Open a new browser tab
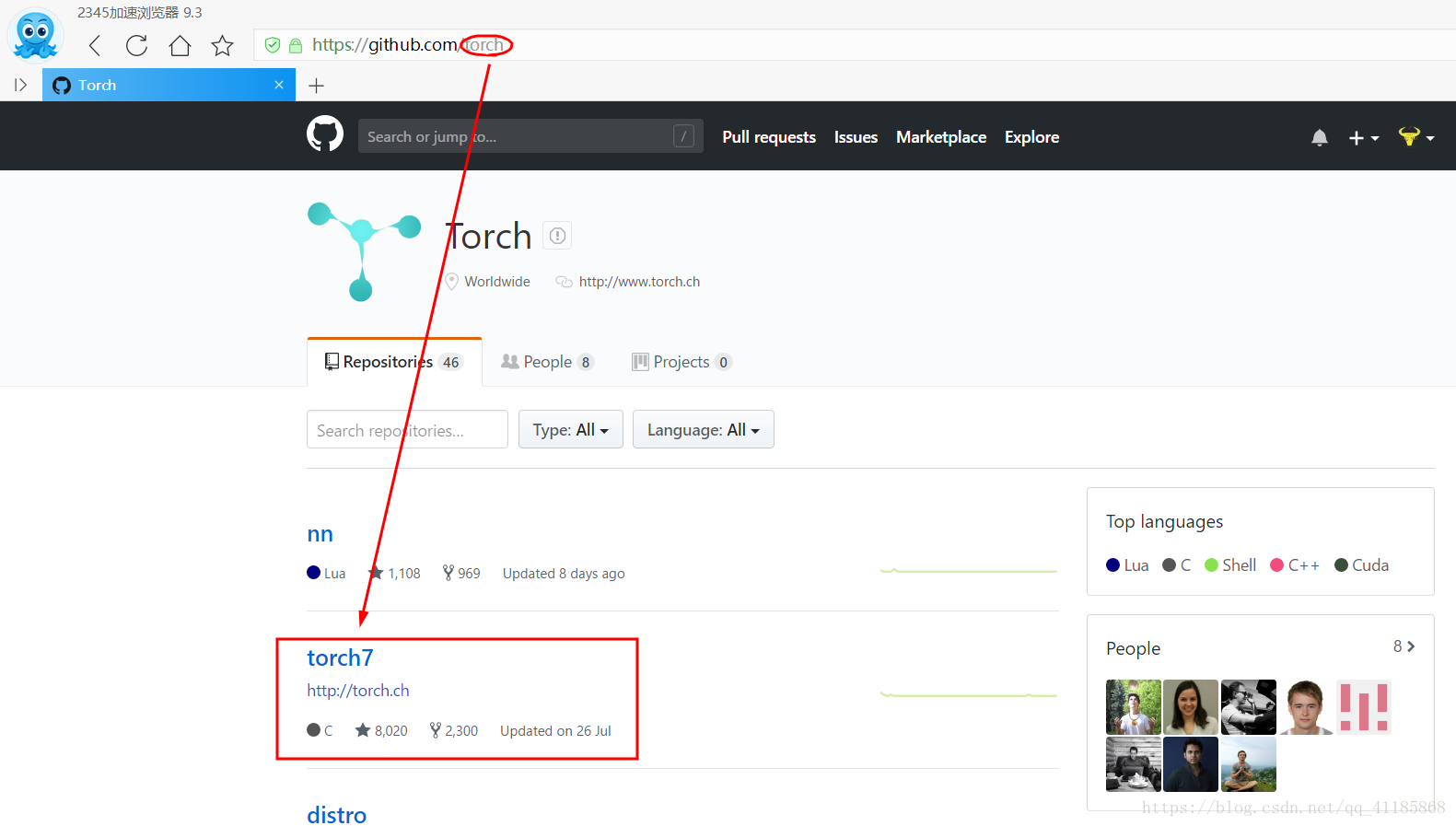This screenshot has width=1456, height=826. 316,86
